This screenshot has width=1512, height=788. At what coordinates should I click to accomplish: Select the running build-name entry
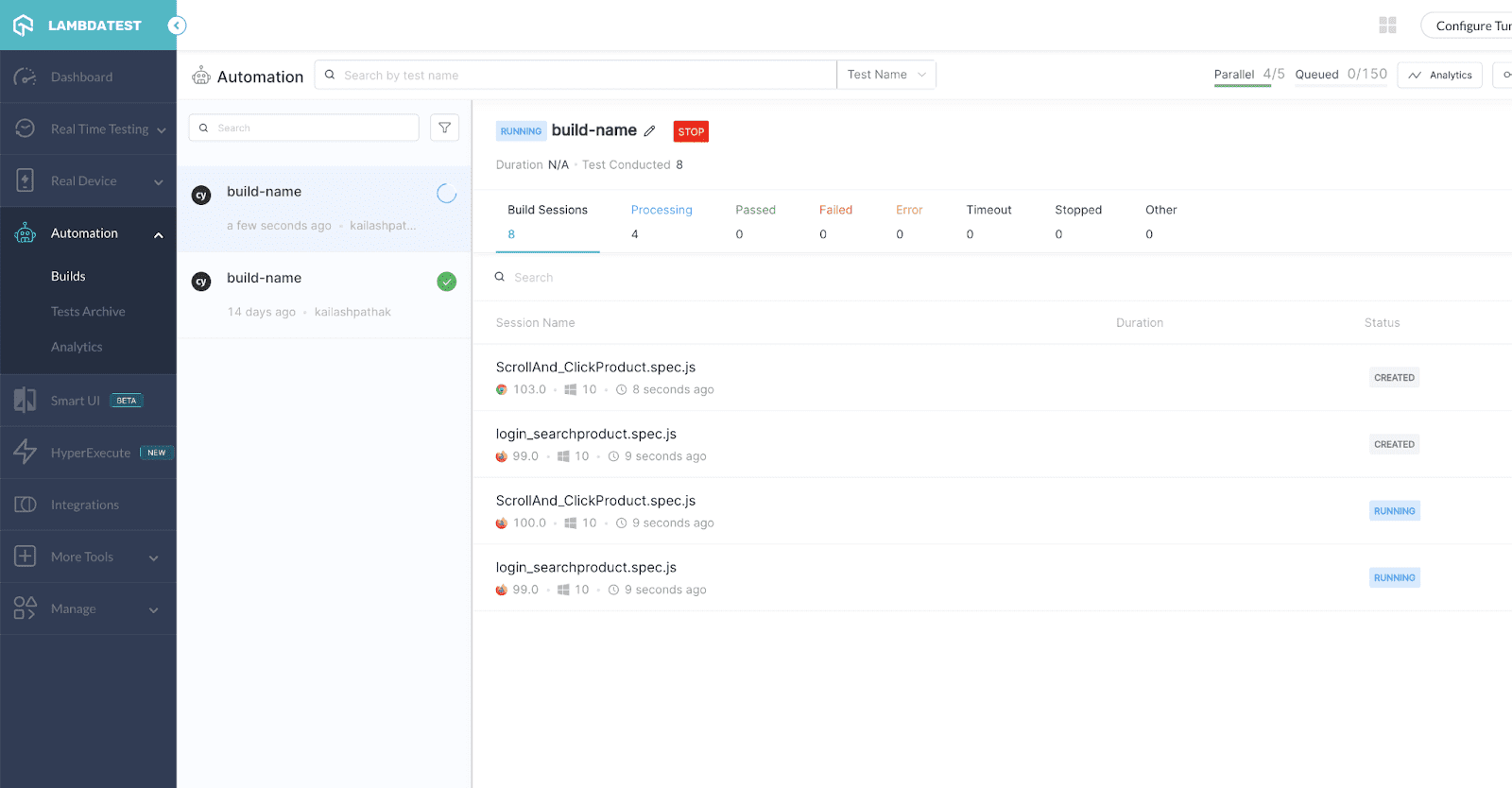[324, 209]
